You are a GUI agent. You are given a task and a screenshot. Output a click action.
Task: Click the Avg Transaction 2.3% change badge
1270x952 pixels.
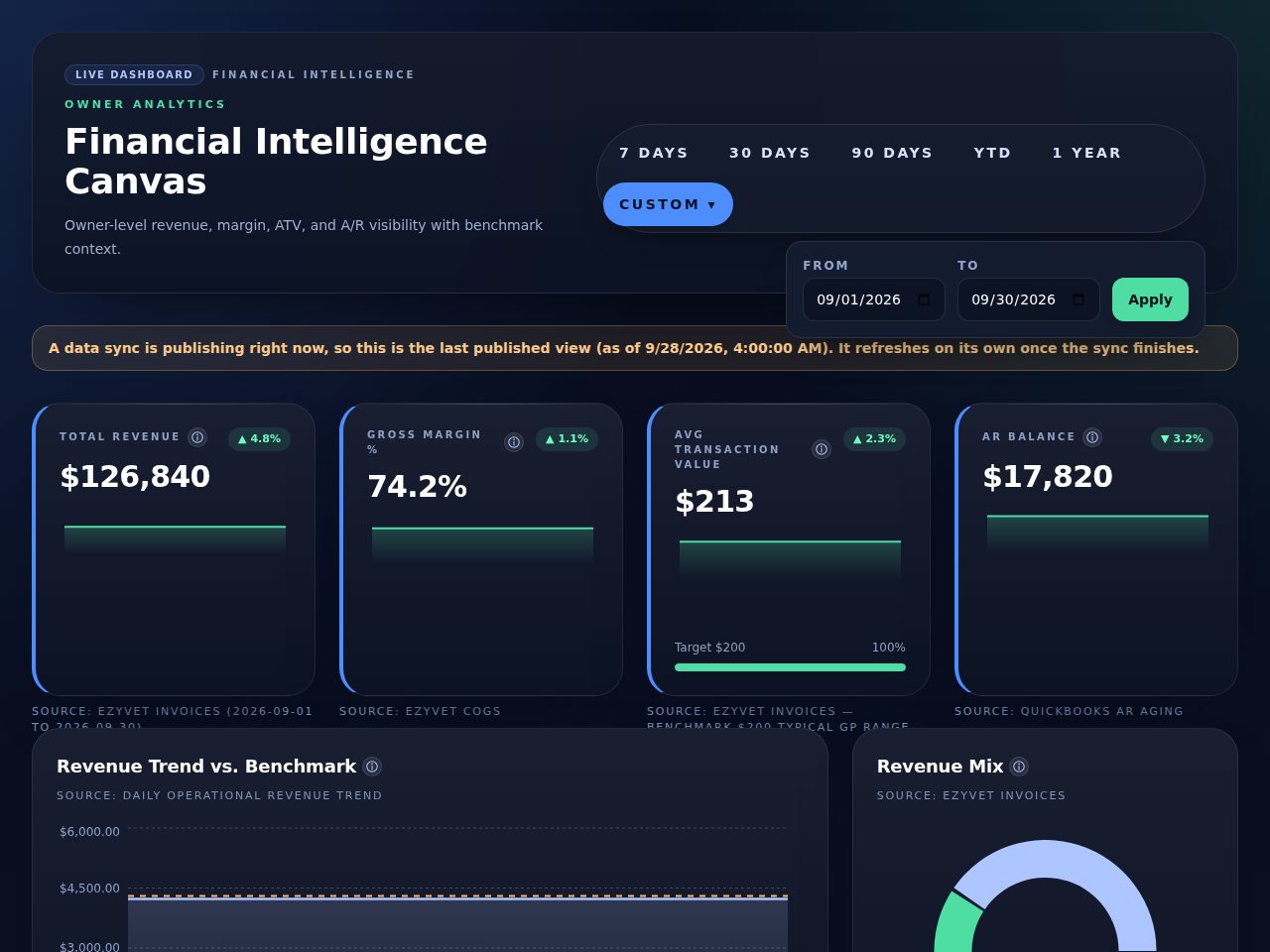875,438
